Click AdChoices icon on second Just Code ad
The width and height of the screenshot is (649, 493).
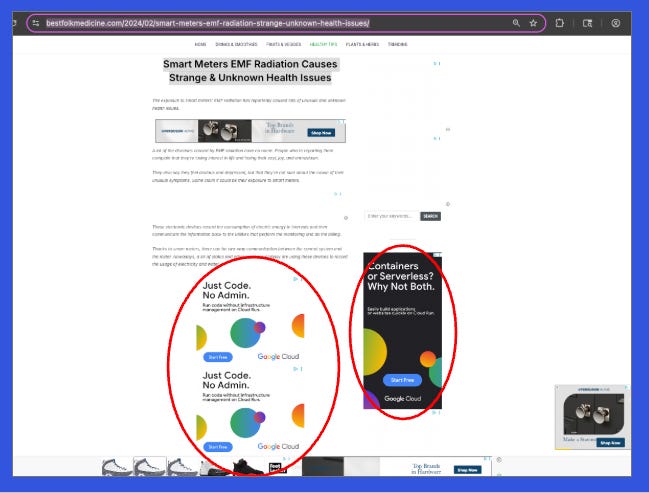tap(298, 369)
